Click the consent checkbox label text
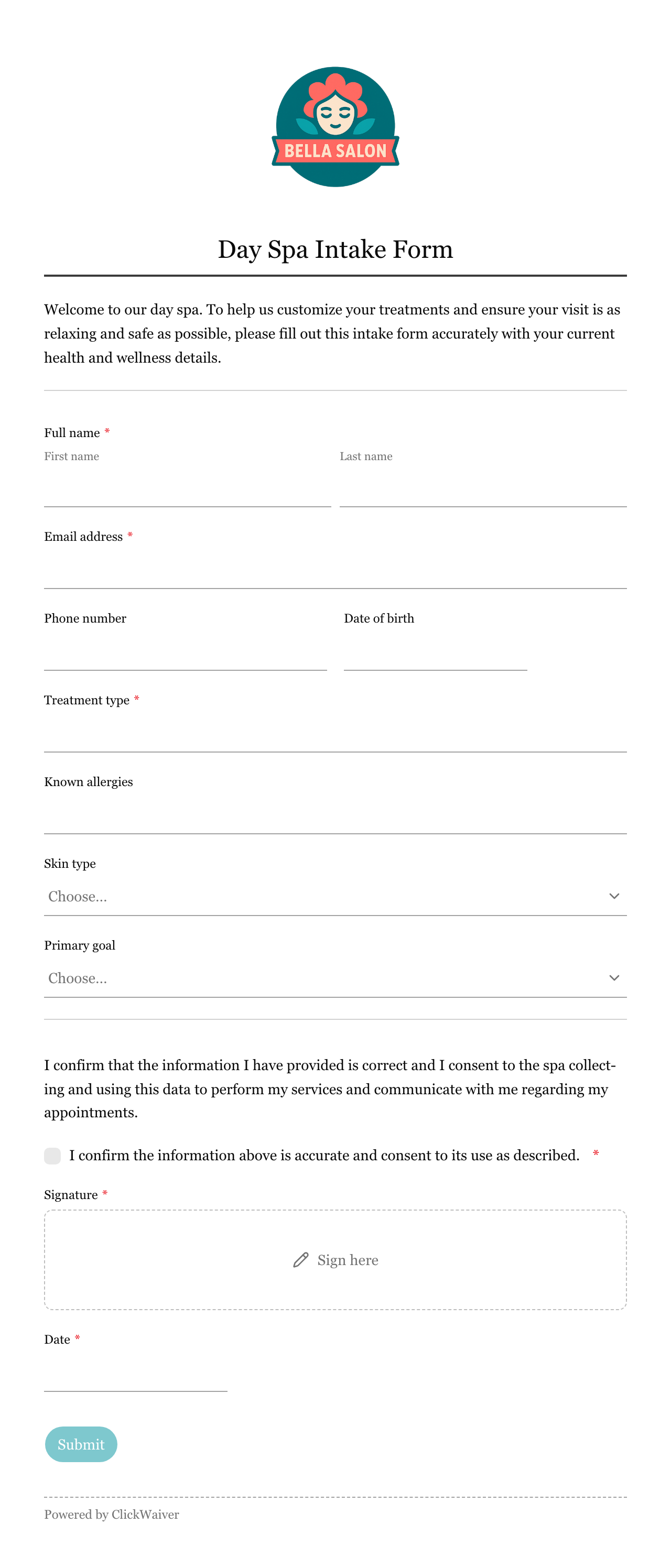 (324, 1155)
